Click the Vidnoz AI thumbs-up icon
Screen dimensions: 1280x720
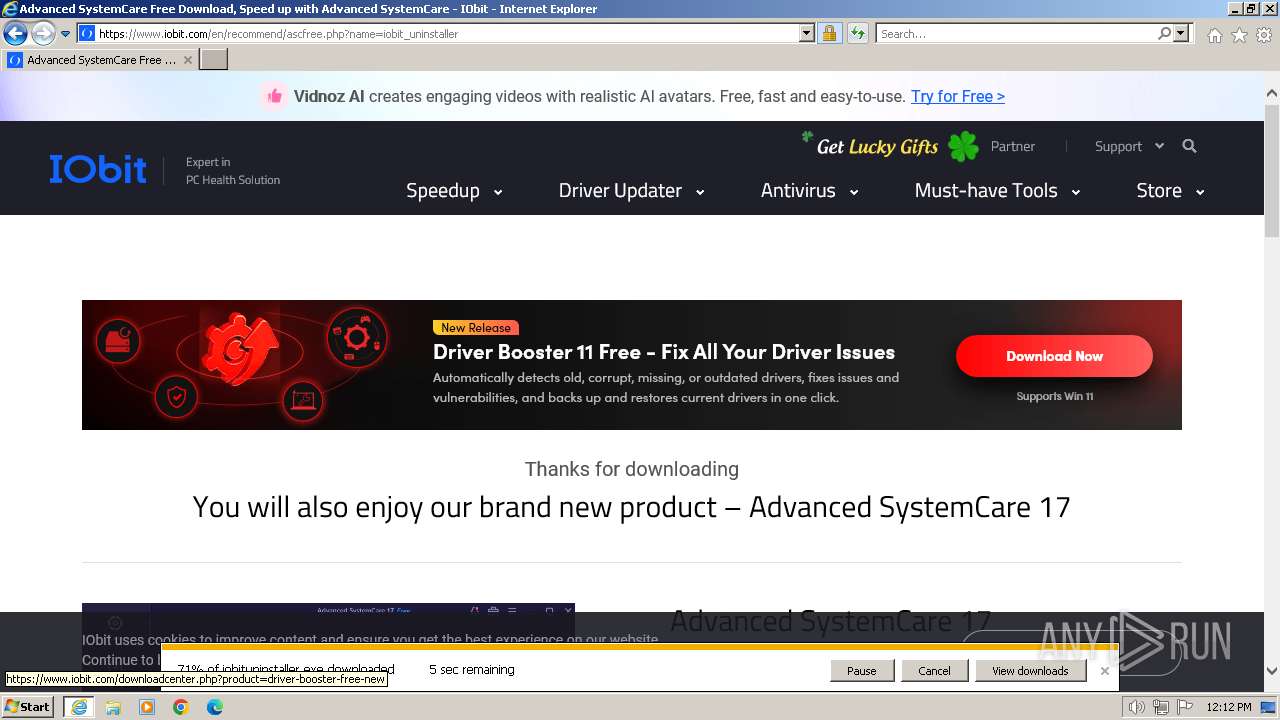tap(273, 96)
